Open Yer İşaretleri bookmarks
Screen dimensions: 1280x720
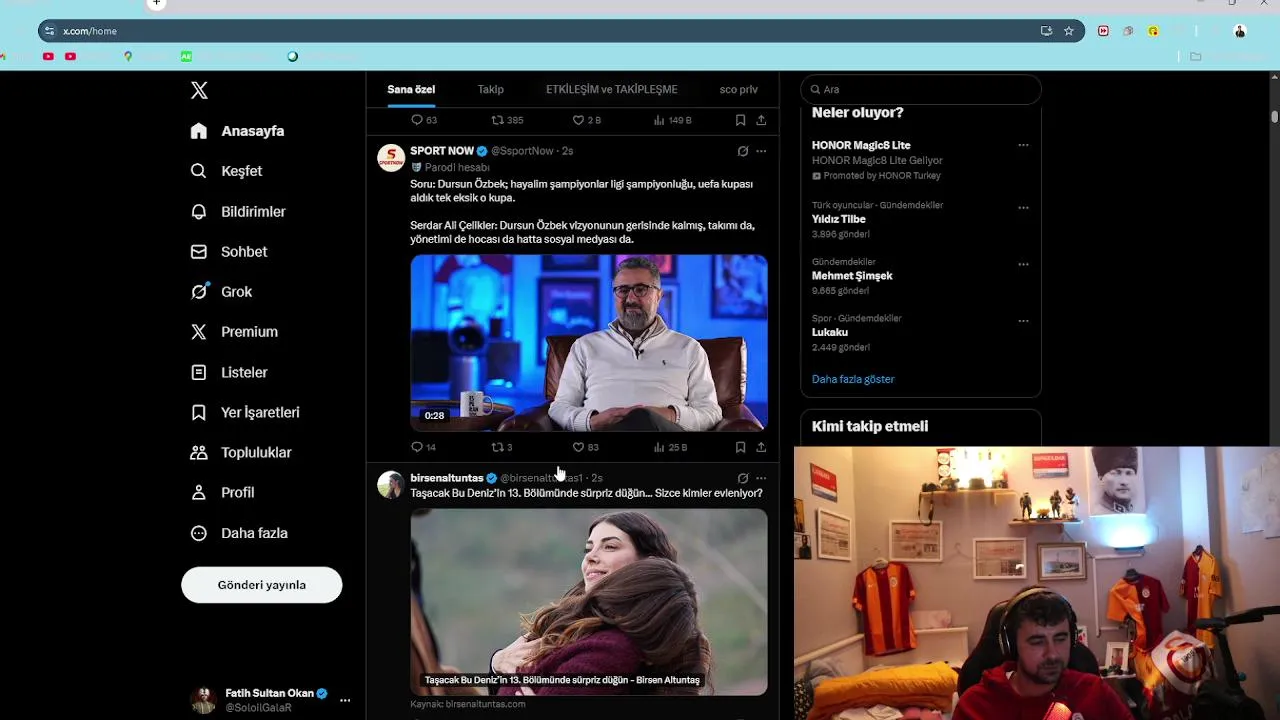[x=246, y=412]
